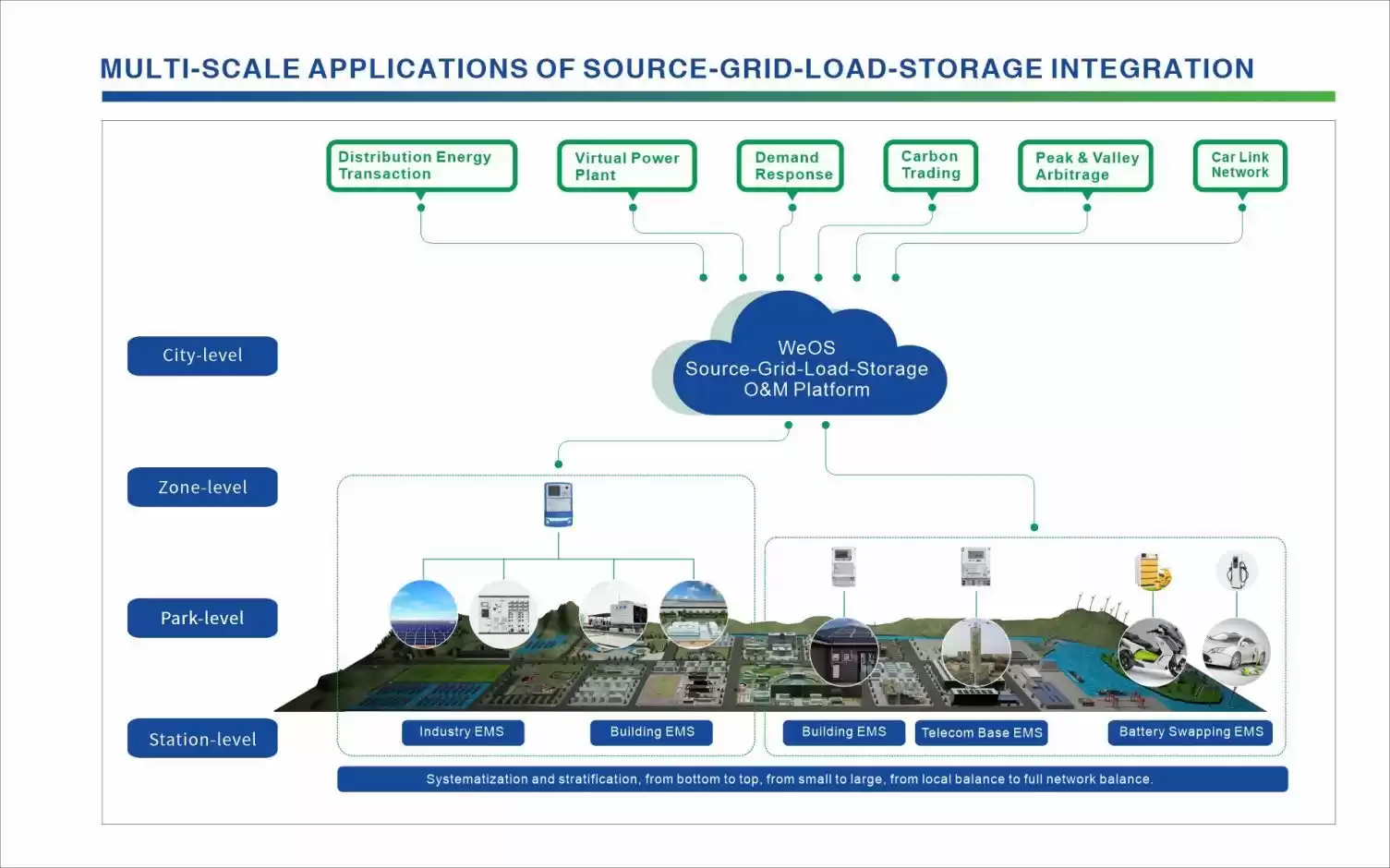Open the dark building circle image
Screen dimensions: 1390x868
coord(844,653)
